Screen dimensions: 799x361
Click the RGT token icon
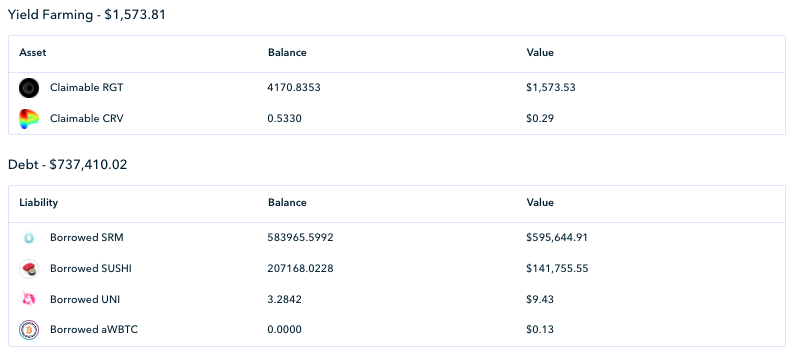click(x=29, y=88)
